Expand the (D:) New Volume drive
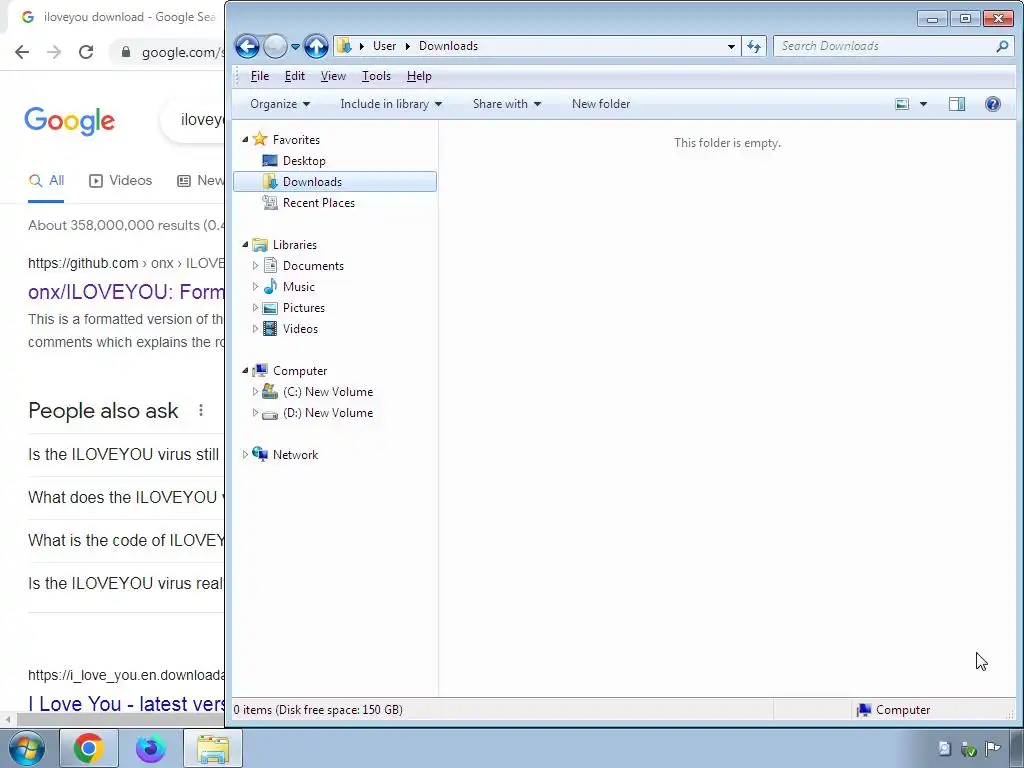The width and height of the screenshot is (1024, 768). coord(255,413)
